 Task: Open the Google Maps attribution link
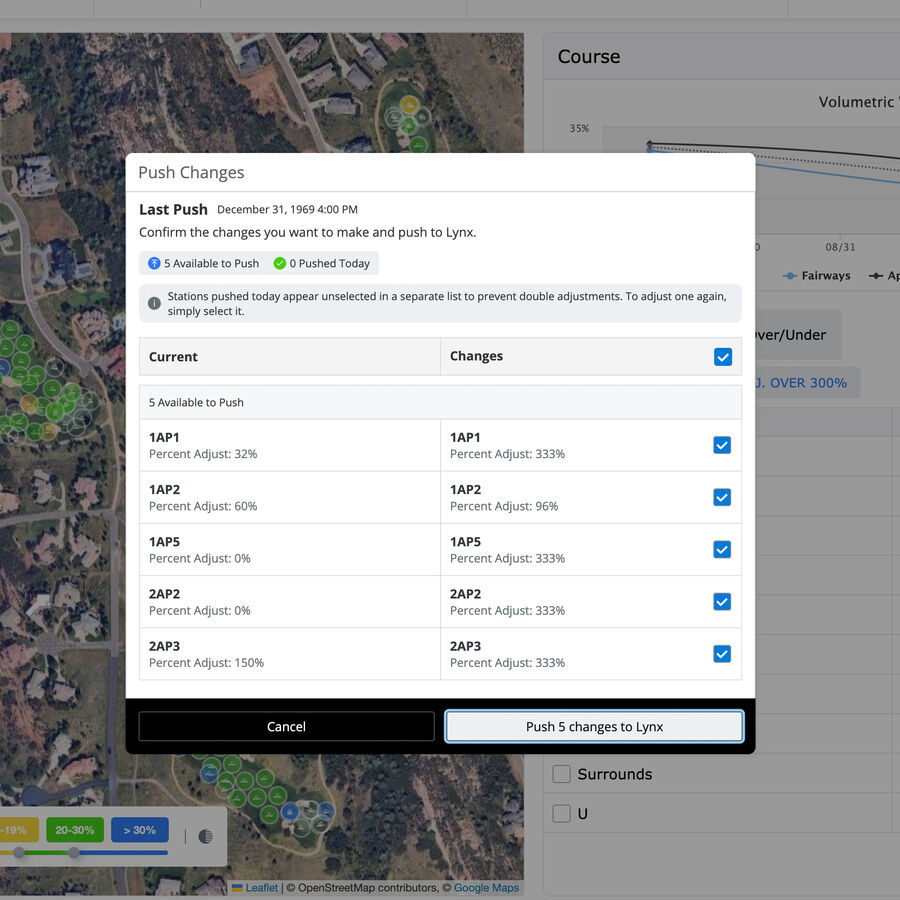pos(486,888)
